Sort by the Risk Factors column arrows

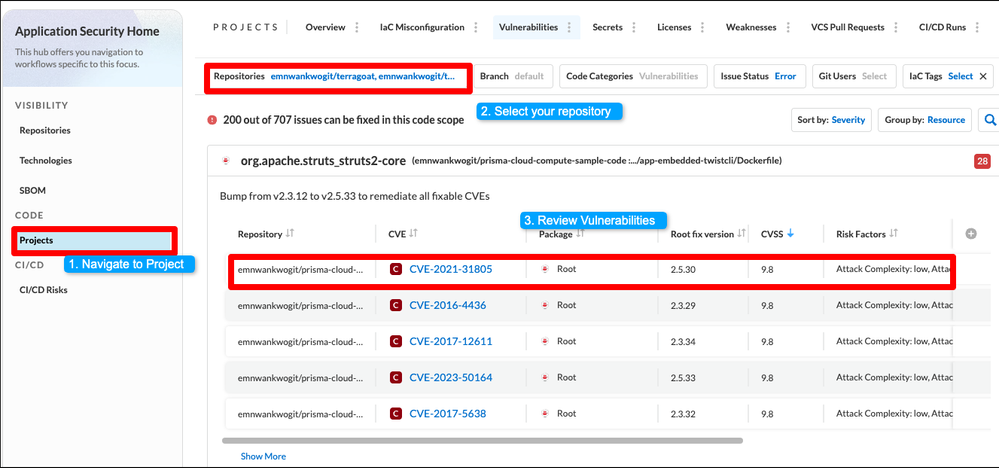point(893,234)
